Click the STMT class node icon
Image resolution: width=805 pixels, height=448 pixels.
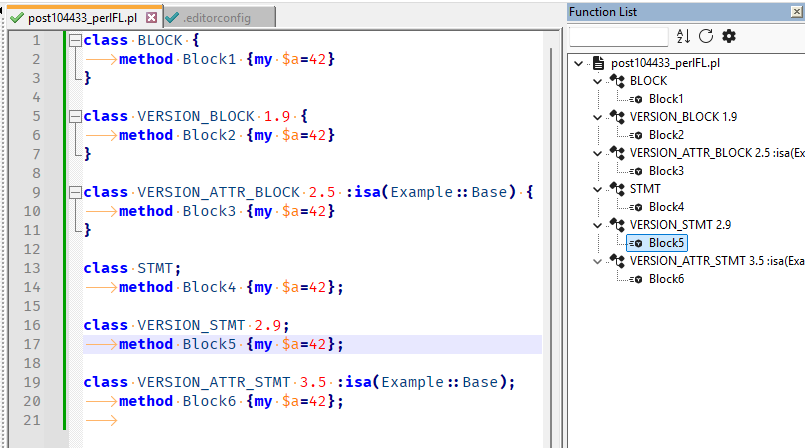[617, 188]
